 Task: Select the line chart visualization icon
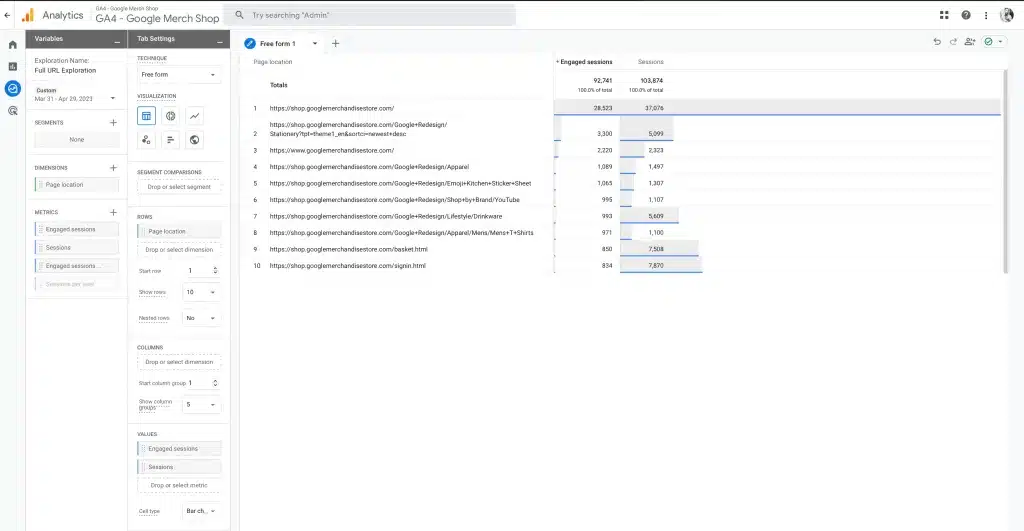point(195,116)
